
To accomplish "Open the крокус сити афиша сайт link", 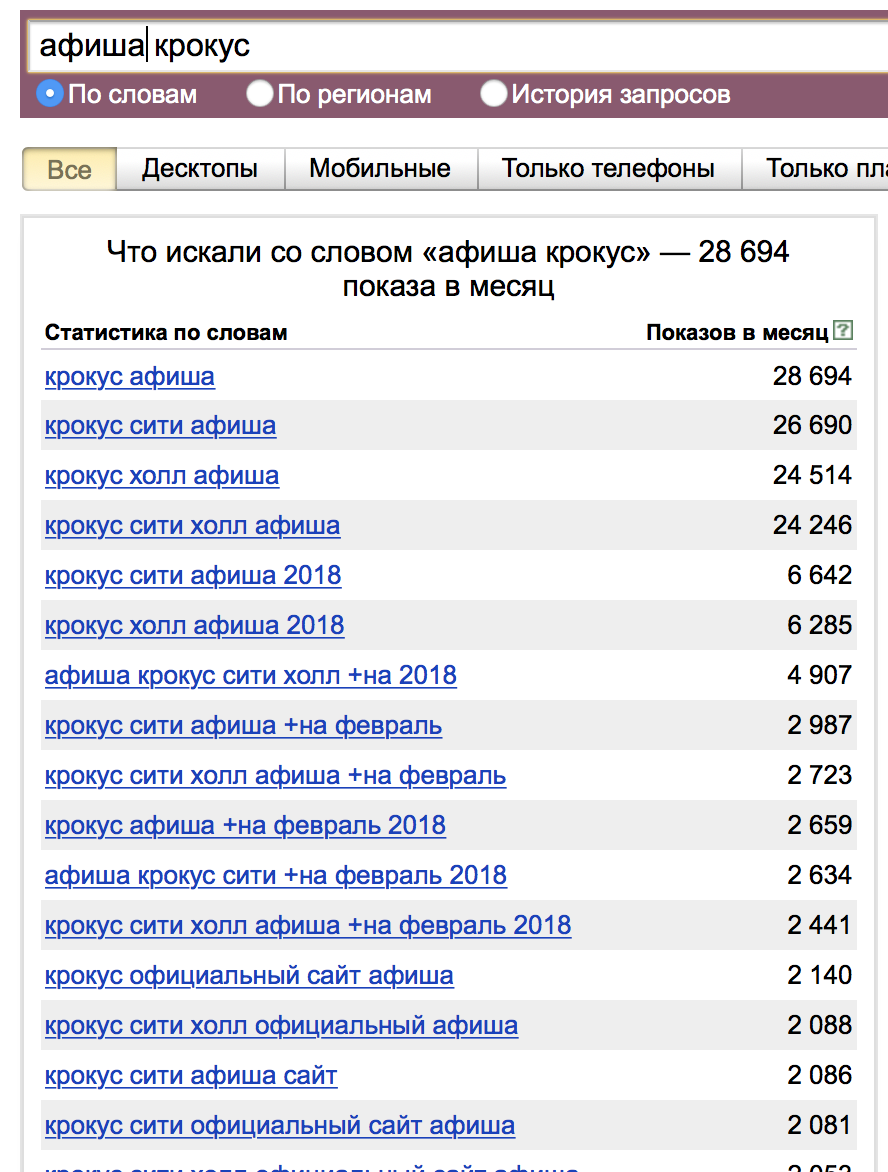I will click(x=191, y=1076).
